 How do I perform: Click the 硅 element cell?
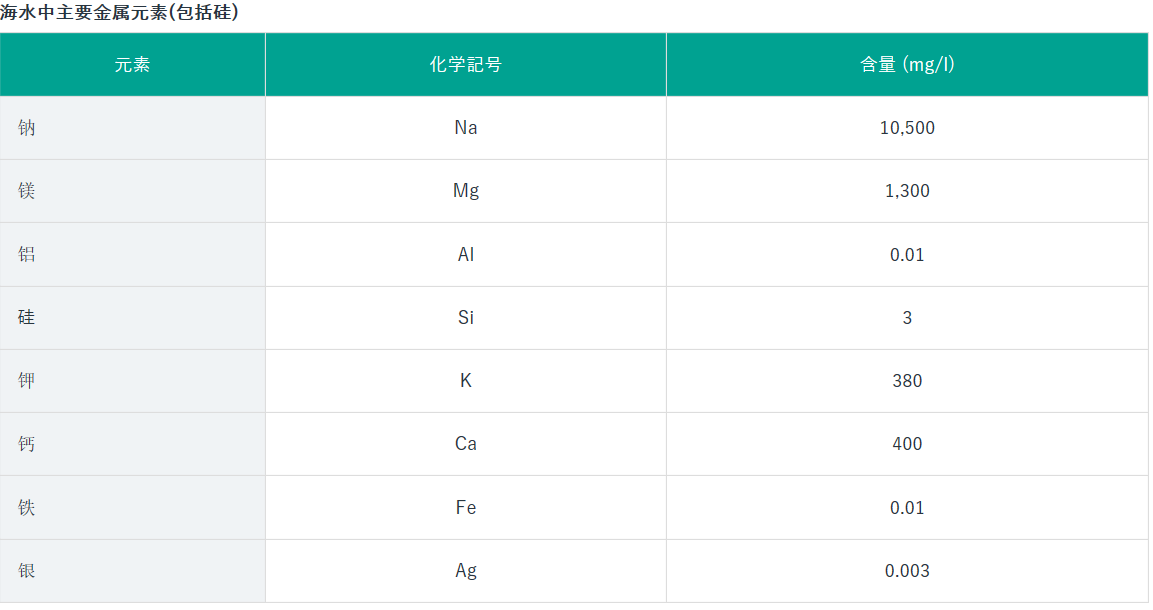pyautogui.click(x=27, y=318)
